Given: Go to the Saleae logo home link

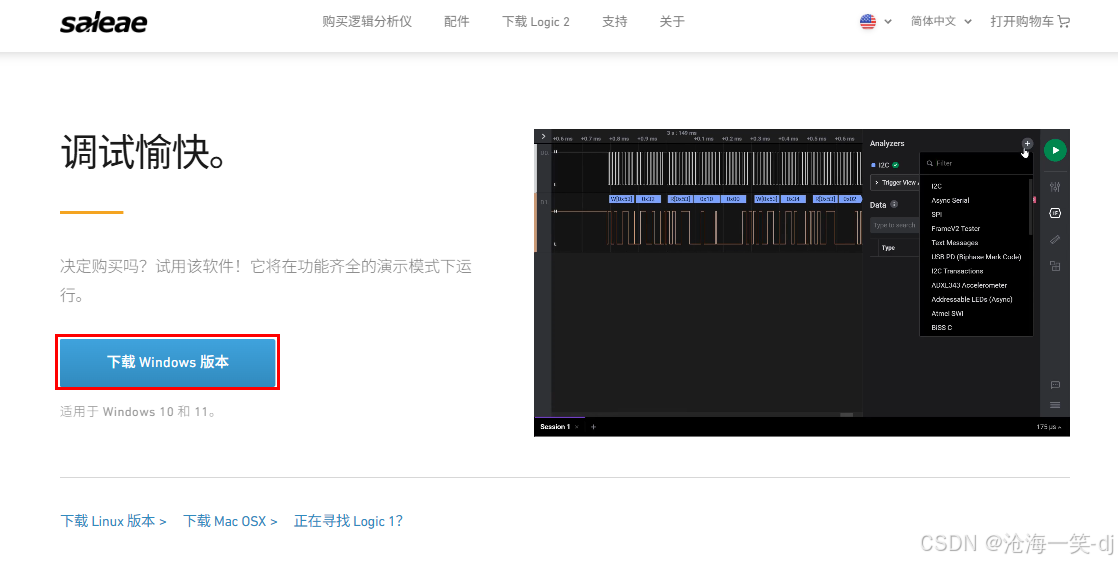Looking at the screenshot, I should [103, 22].
